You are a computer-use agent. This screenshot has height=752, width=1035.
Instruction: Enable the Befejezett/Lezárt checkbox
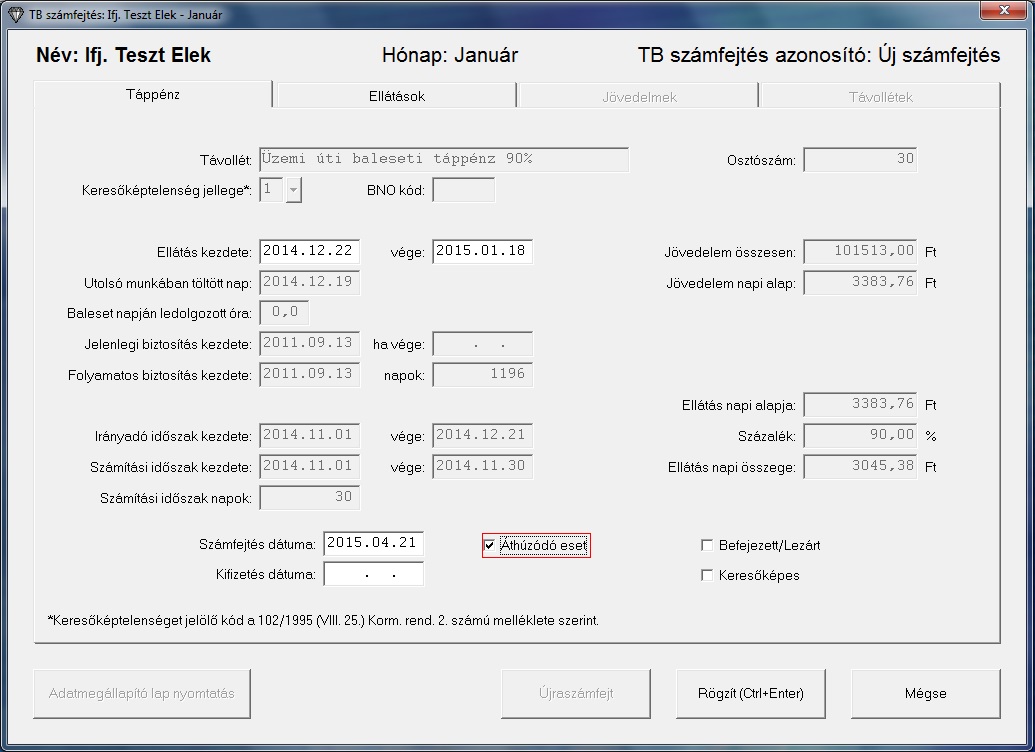[x=708, y=546]
